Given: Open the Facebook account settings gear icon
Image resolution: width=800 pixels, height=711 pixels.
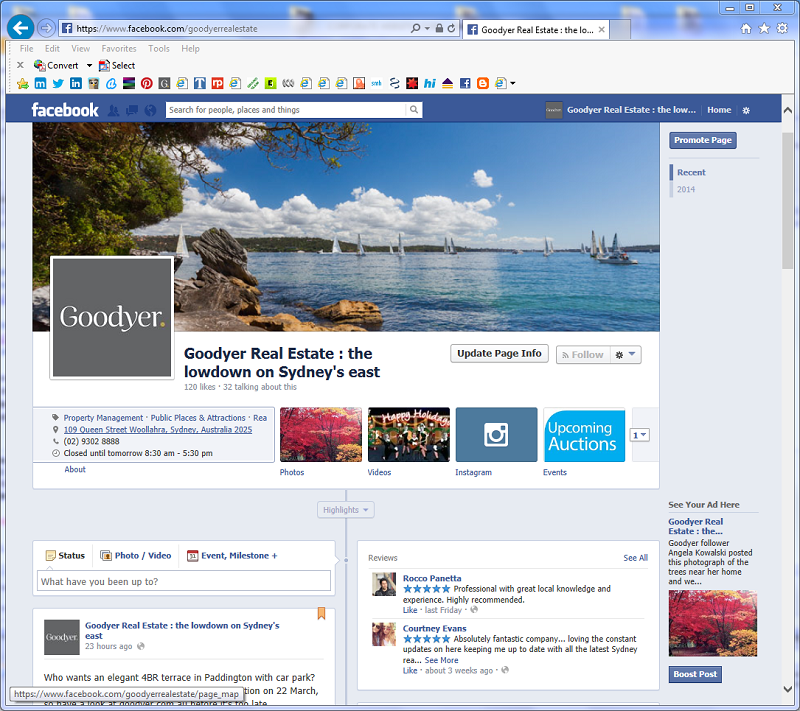Looking at the screenshot, I should [746, 110].
